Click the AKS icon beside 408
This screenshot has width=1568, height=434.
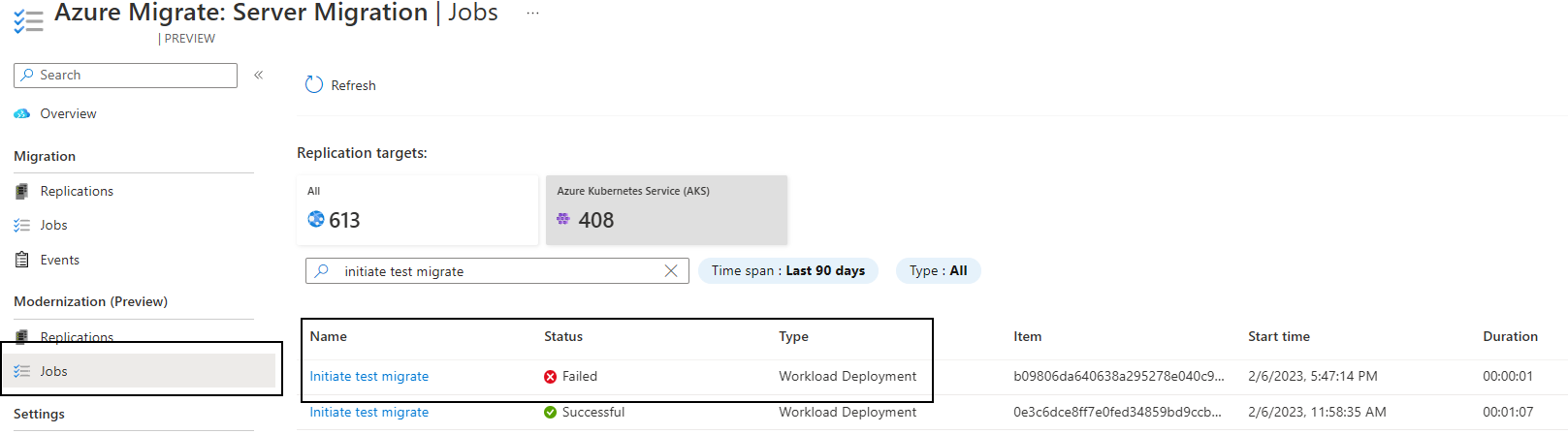point(563,220)
